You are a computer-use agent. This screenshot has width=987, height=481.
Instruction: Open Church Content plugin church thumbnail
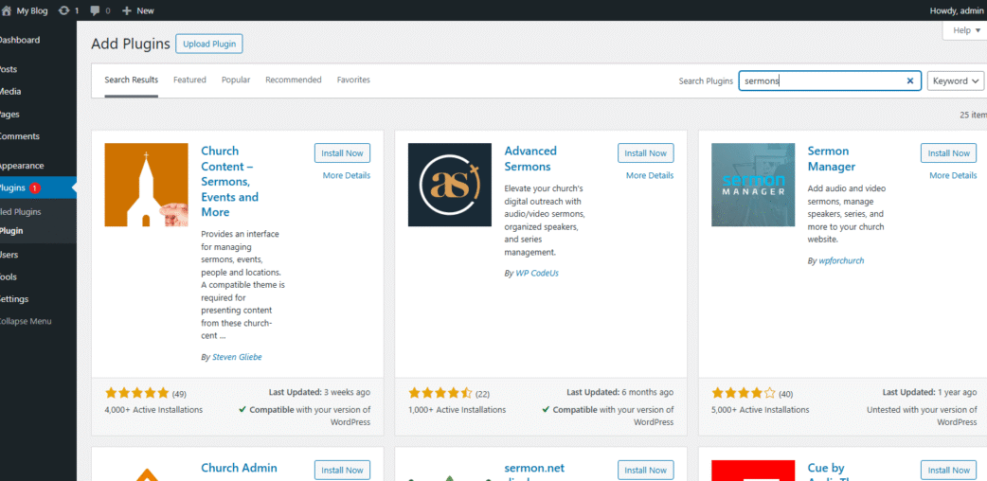(x=146, y=184)
